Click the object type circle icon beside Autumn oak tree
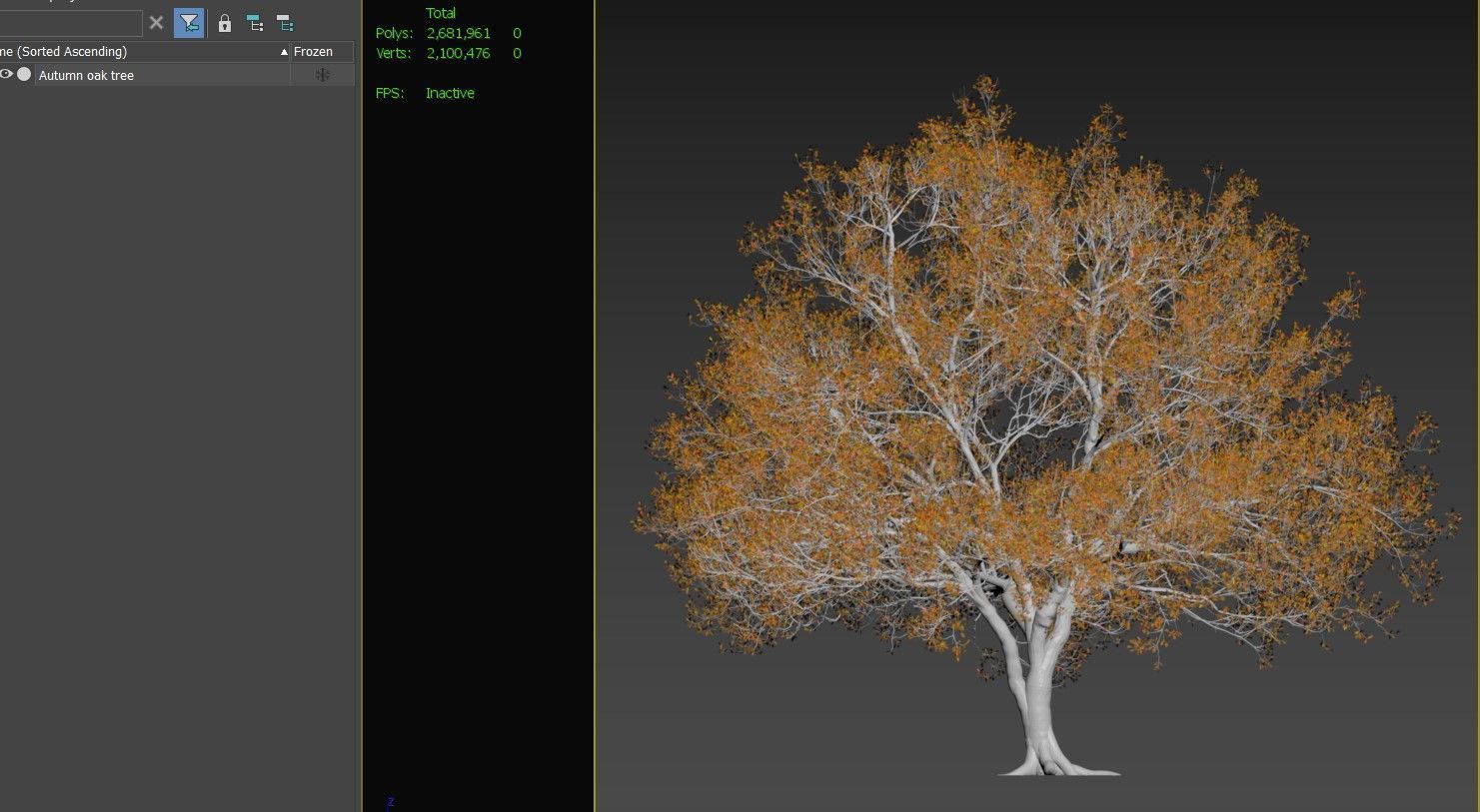This screenshot has width=1480, height=812. point(24,74)
